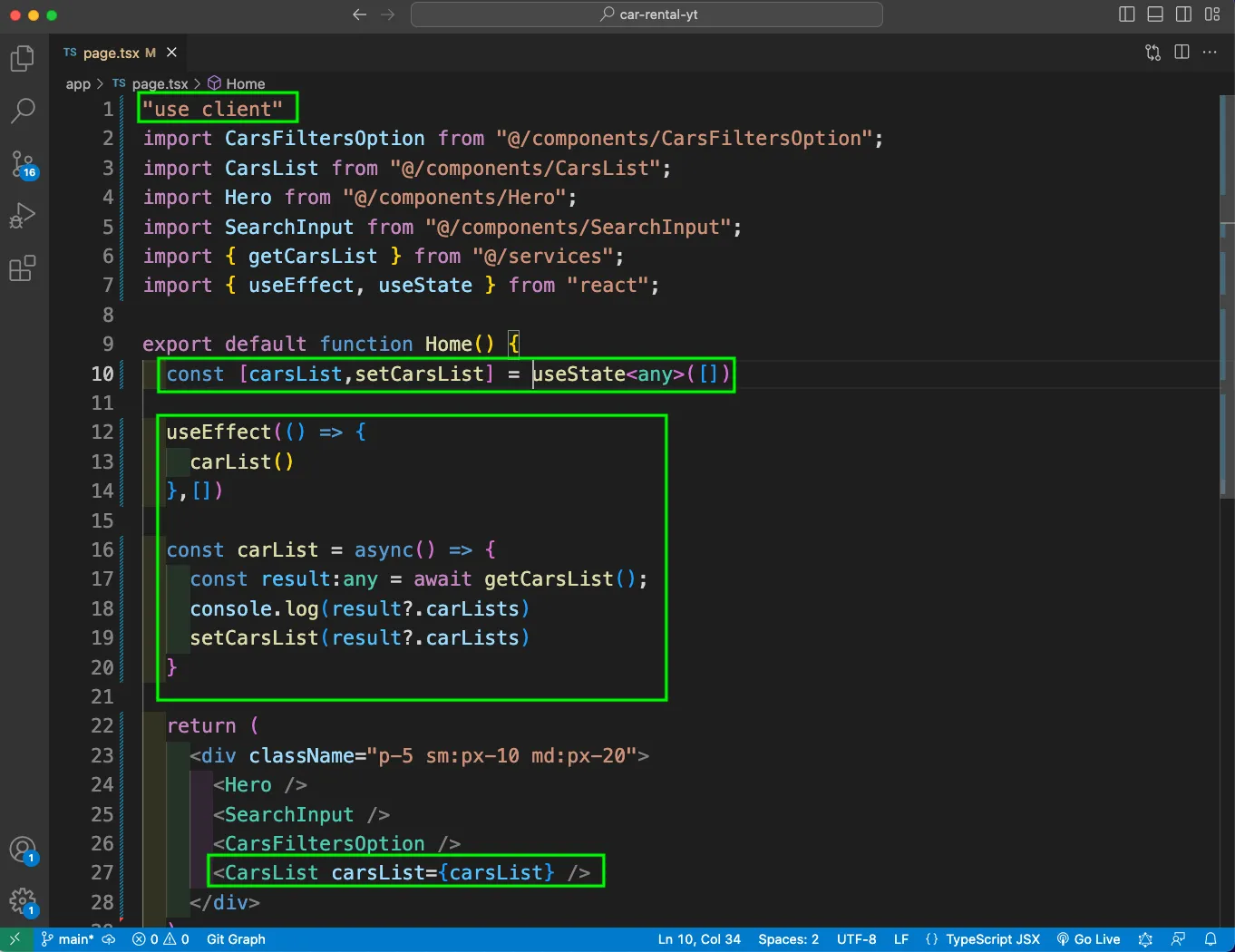This screenshot has width=1235, height=952.
Task: Click the icon right of Go Live
Action: 1145,939
